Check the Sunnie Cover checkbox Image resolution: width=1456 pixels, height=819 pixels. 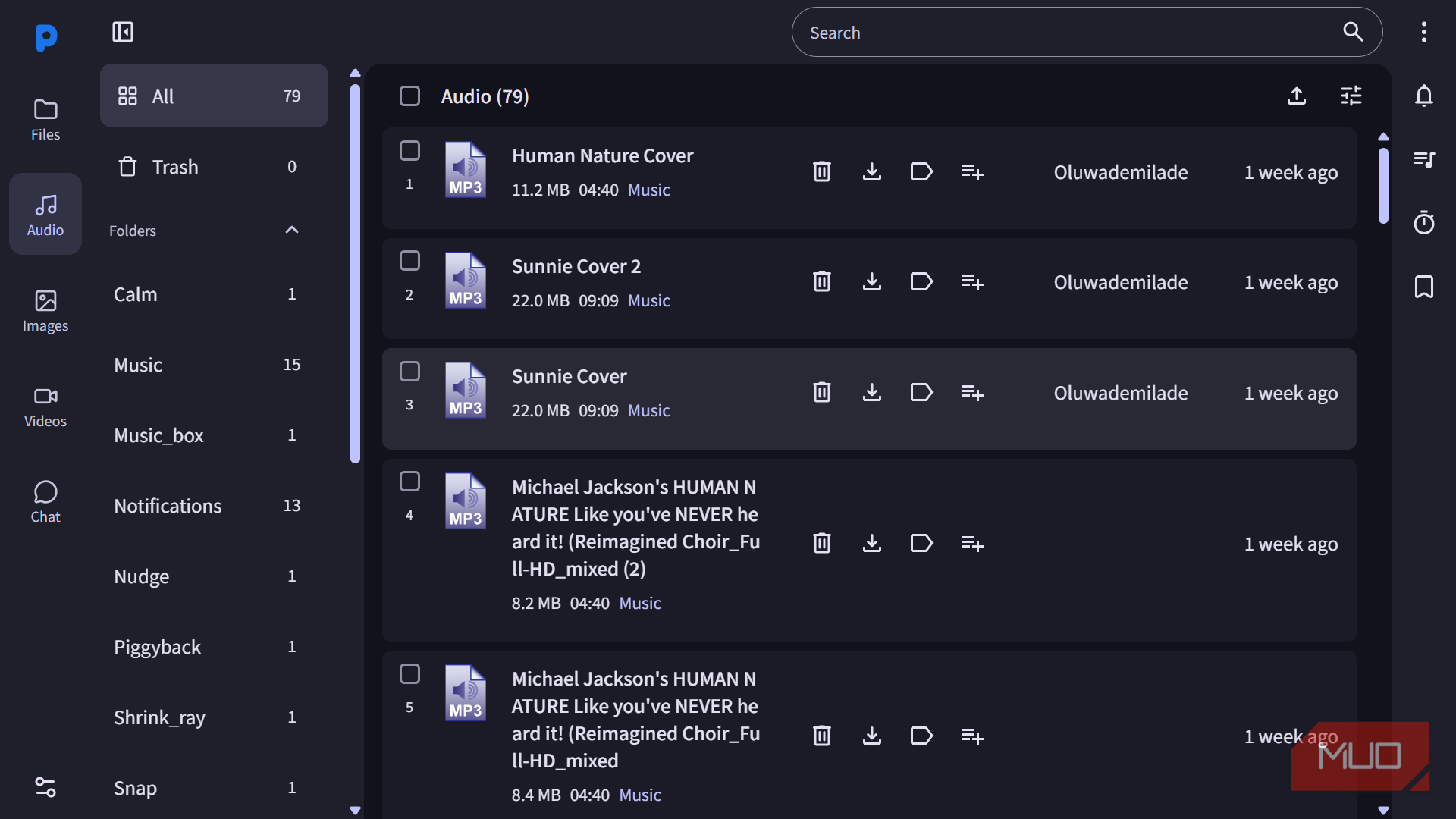click(409, 372)
